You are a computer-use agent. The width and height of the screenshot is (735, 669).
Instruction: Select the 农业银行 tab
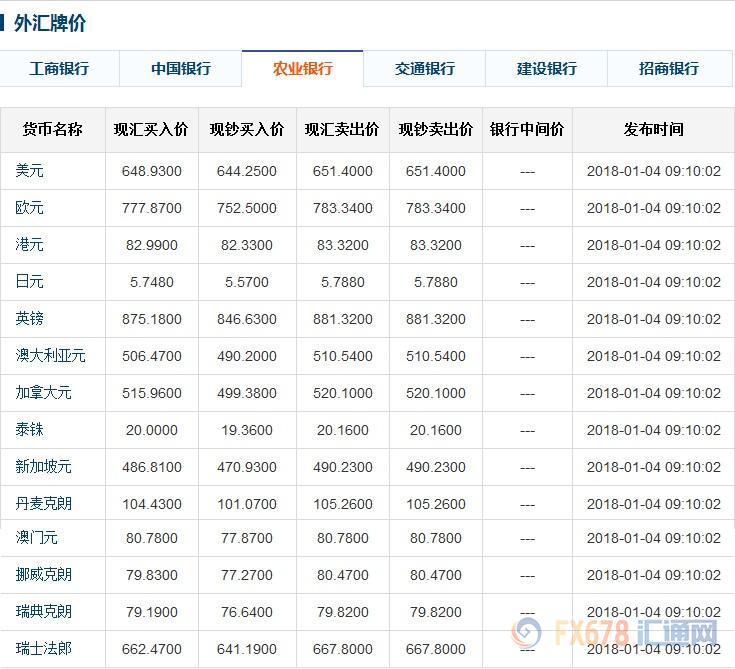tap(303, 68)
